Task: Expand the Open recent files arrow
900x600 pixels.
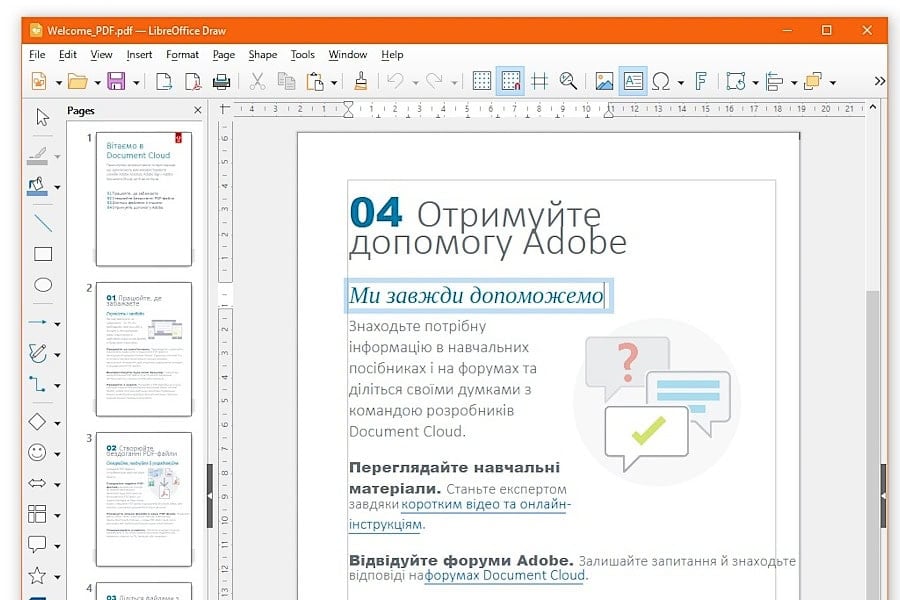Action: point(98,83)
